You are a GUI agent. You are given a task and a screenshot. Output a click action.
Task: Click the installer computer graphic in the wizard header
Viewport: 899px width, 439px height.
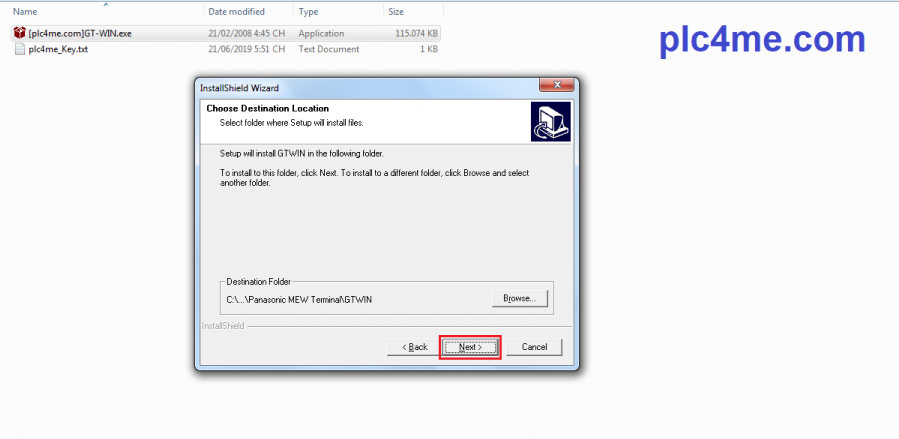[x=550, y=121]
